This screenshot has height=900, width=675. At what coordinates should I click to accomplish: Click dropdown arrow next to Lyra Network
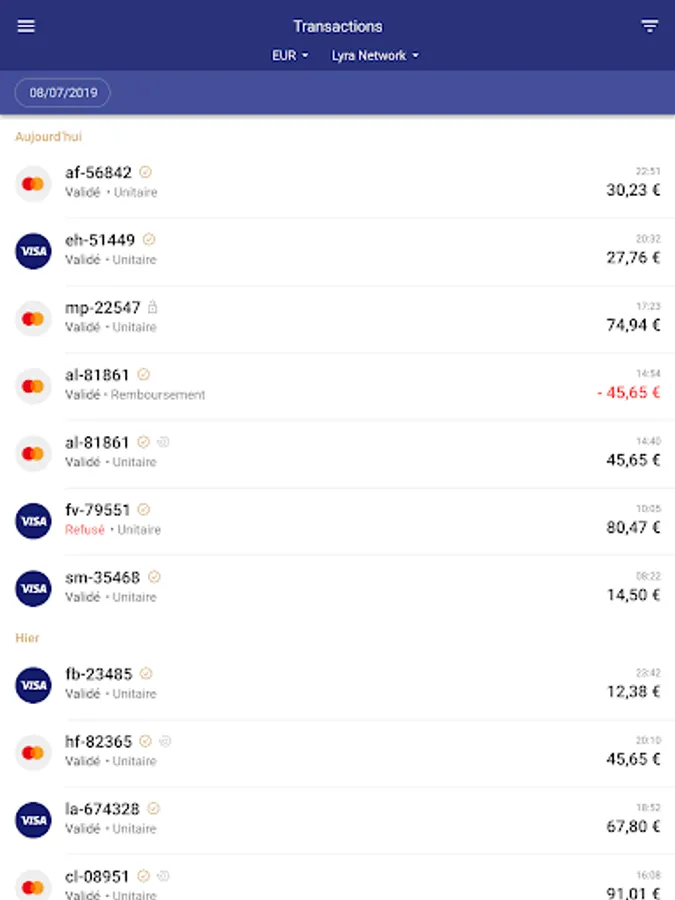416,56
